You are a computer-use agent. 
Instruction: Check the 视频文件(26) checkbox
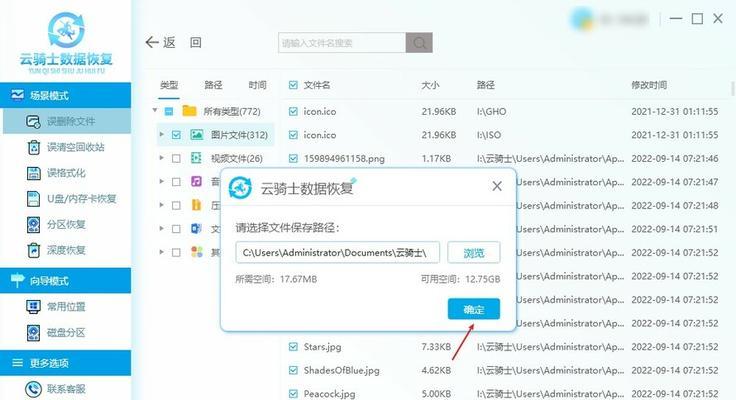click(176, 158)
